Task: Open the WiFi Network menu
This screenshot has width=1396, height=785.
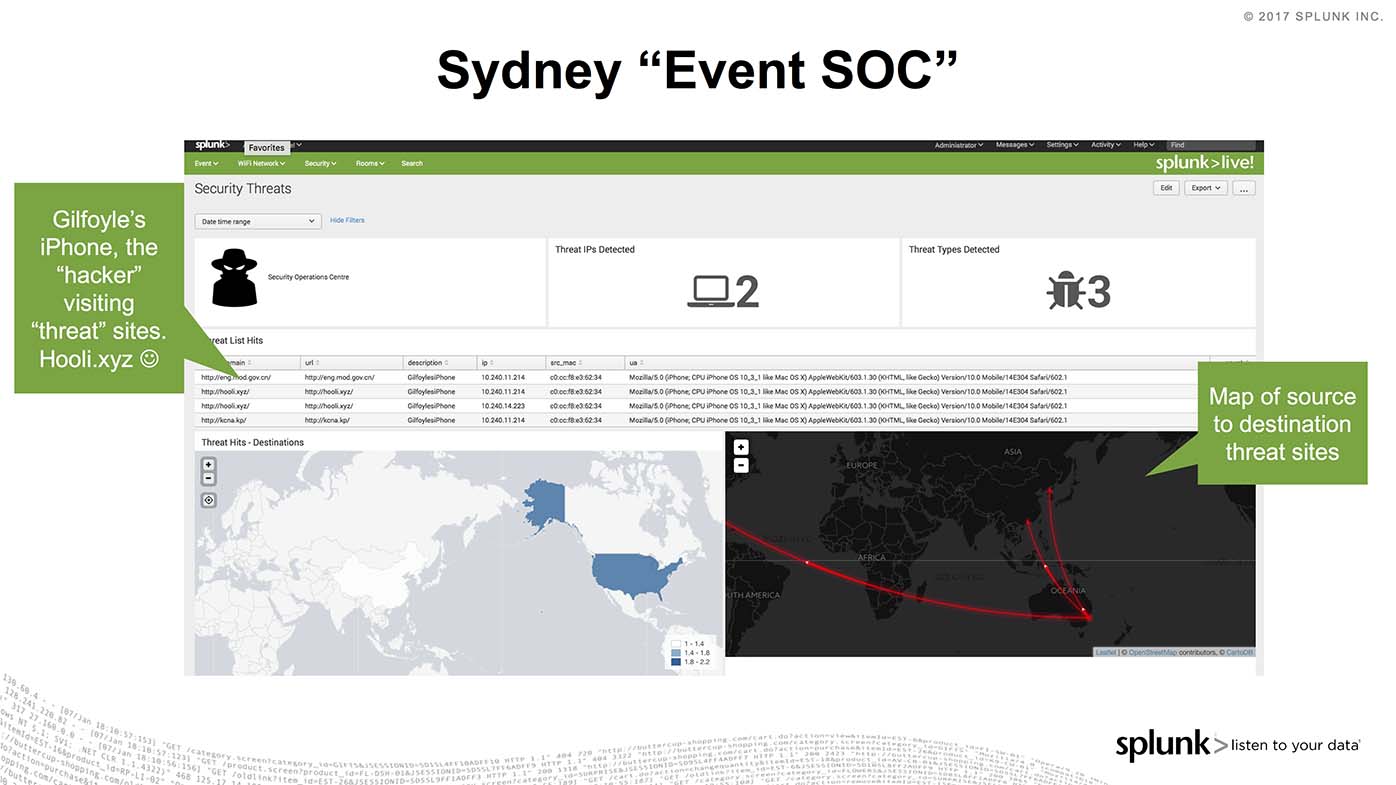Action: point(261,163)
